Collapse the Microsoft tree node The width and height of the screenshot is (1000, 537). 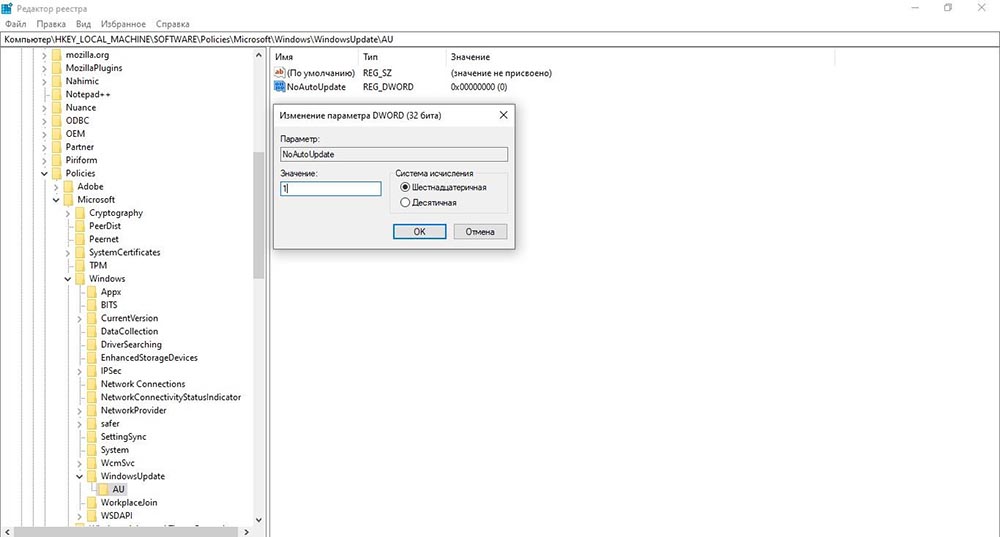click(56, 200)
